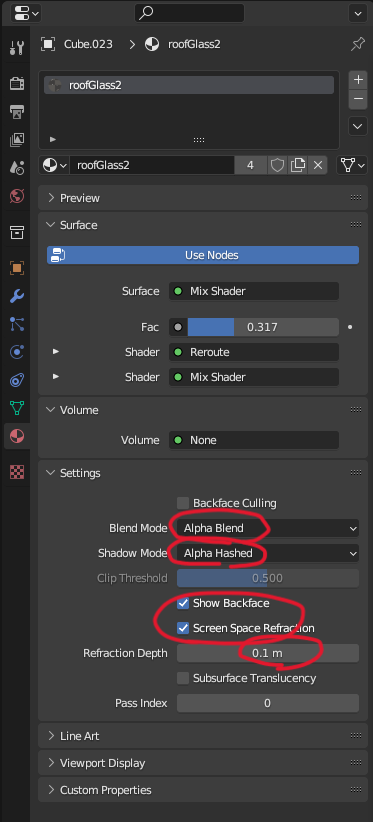Uncheck the Show Backface option
Viewport: 373px width, 822px height.
[x=183, y=603]
